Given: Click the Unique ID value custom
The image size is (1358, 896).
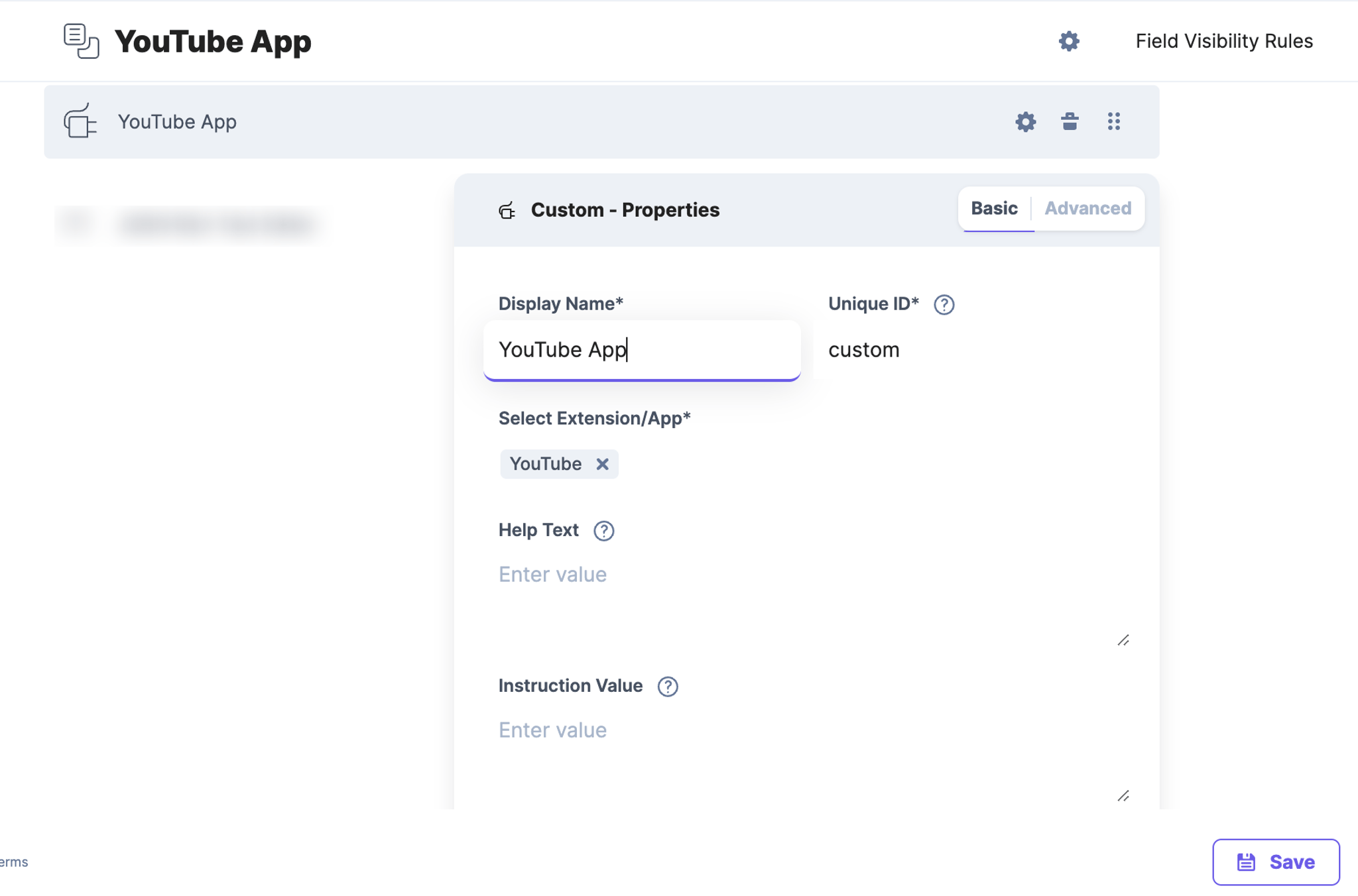Looking at the screenshot, I should [x=863, y=350].
